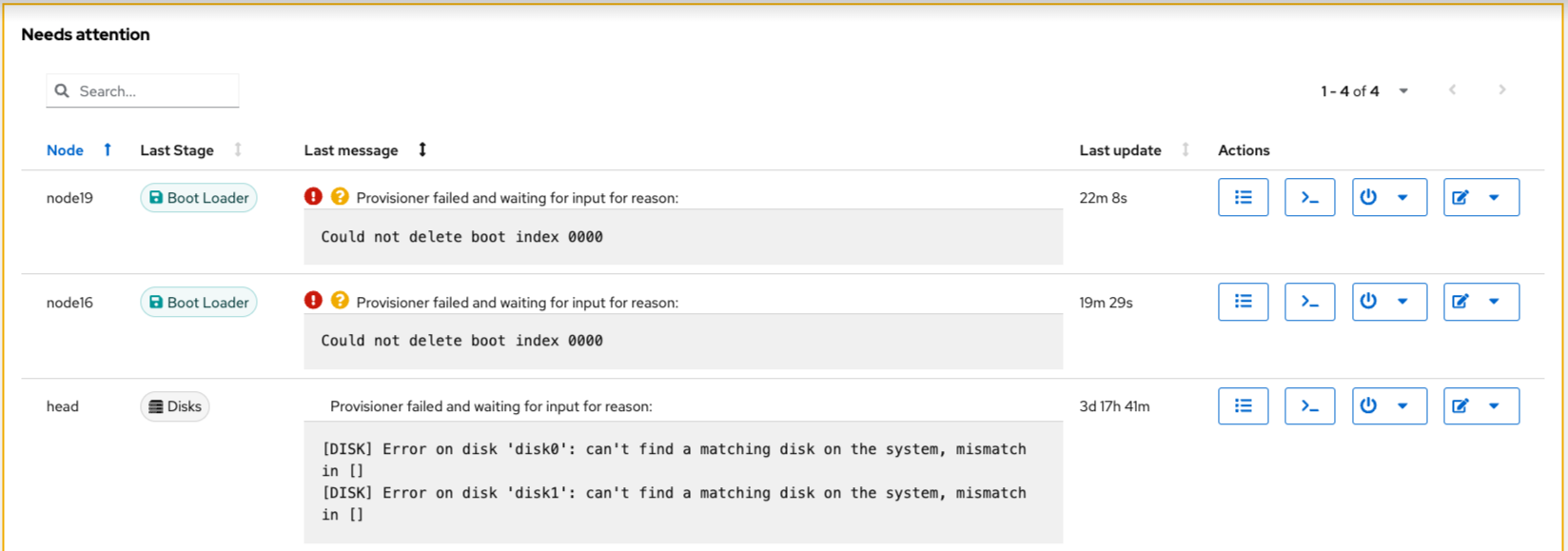Image resolution: width=1568 pixels, height=551 pixels.
Task: Click the power icon for node16
Action: click(1368, 302)
